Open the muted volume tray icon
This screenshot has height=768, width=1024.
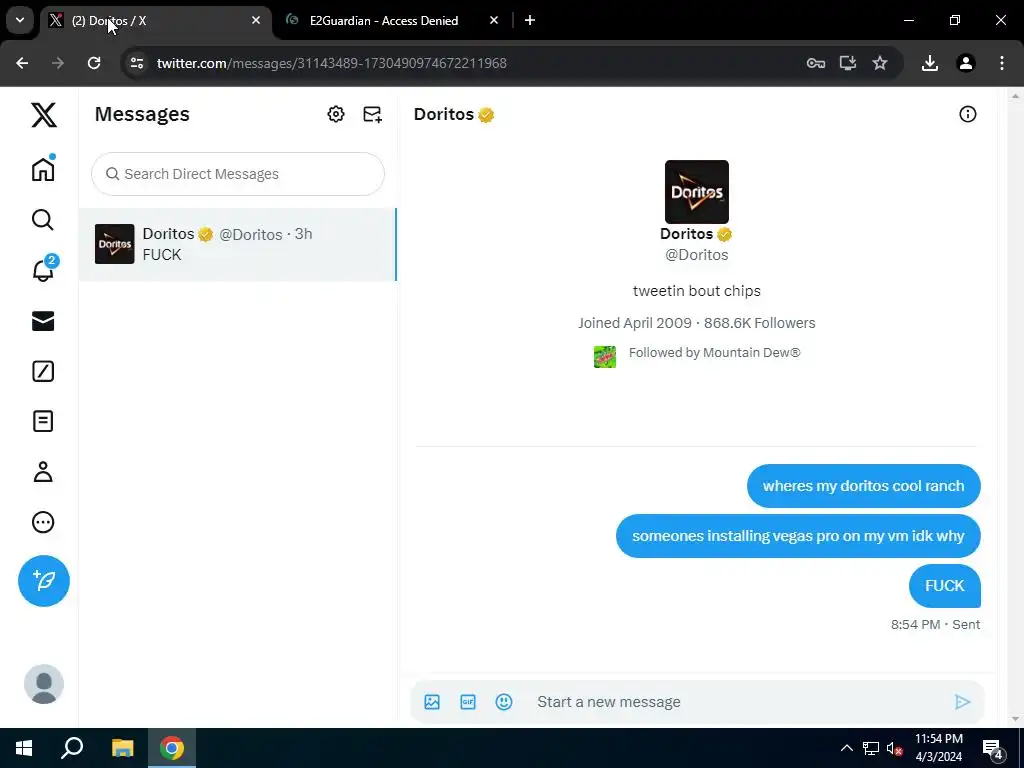coord(894,748)
